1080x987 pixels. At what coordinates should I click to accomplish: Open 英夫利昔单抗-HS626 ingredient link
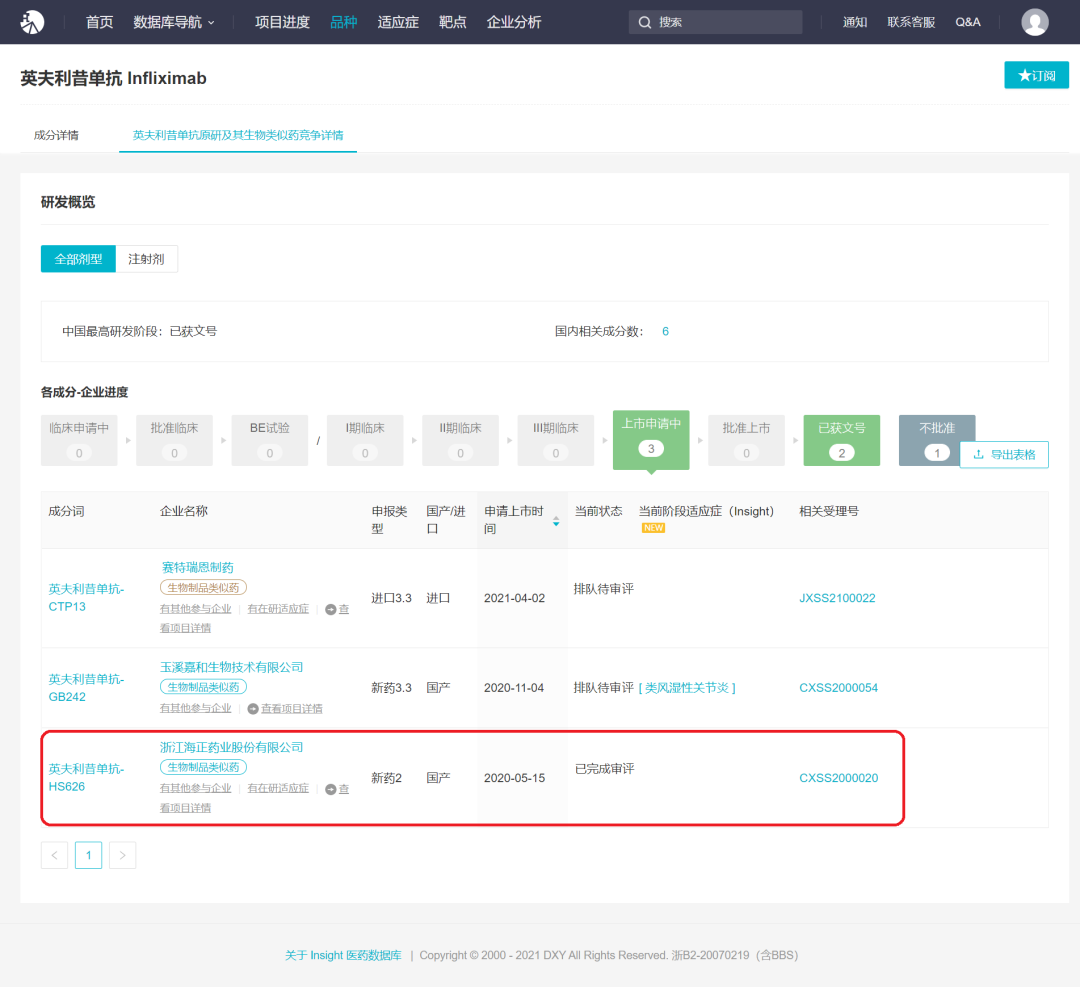pyautogui.click(x=86, y=778)
